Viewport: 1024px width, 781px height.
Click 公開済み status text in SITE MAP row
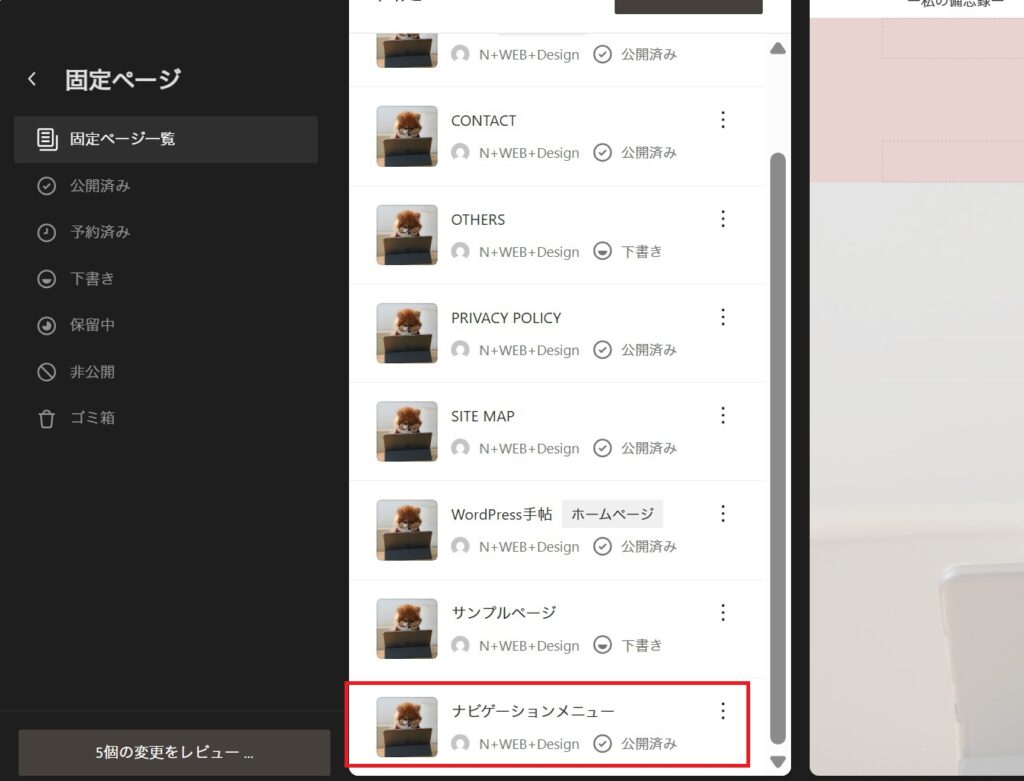[648, 448]
